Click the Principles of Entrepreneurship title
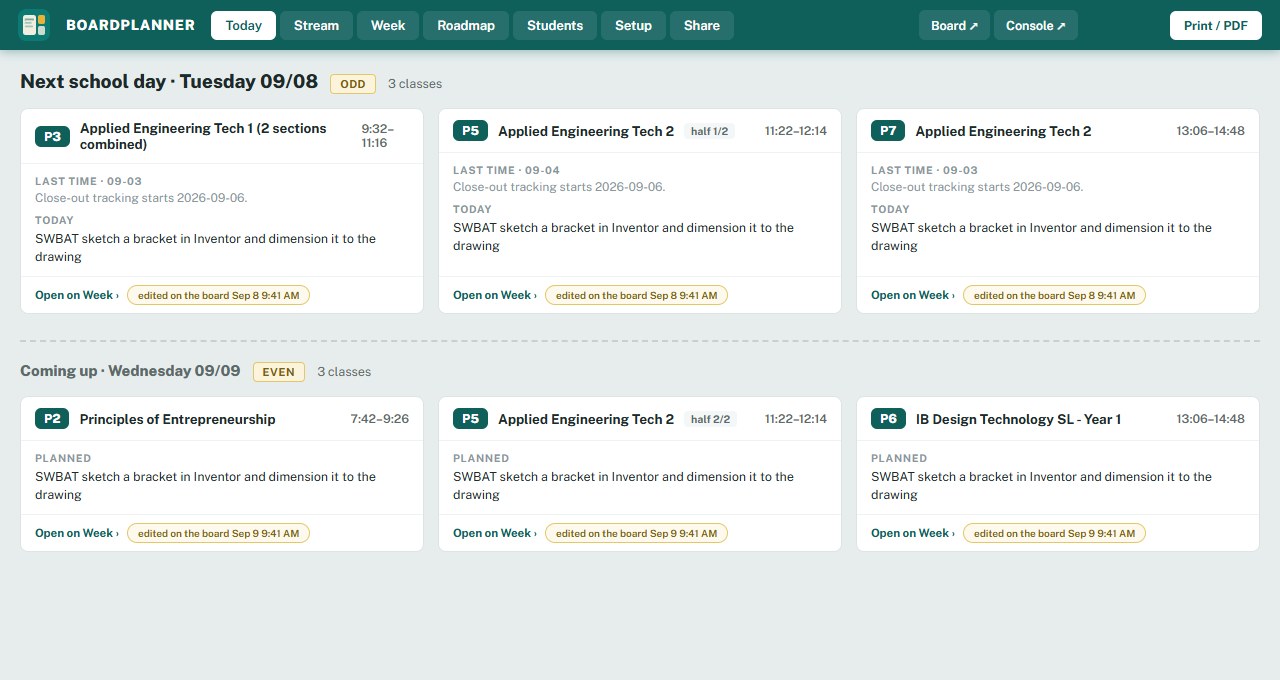 (177, 419)
